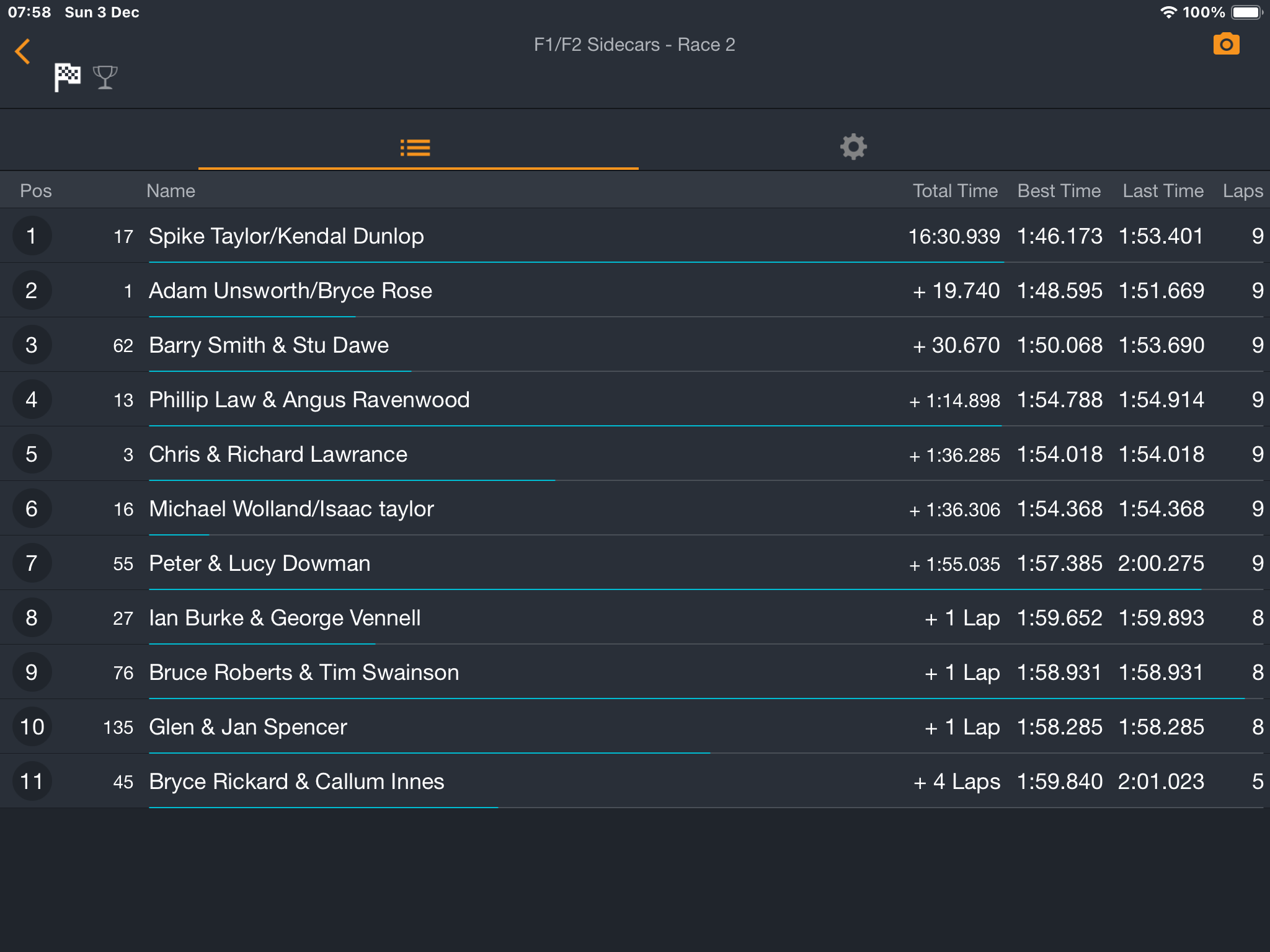The height and width of the screenshot is (952, 1270).
Task: Click the Sun 3 Dec date
Action: click(x=102, y=12)
